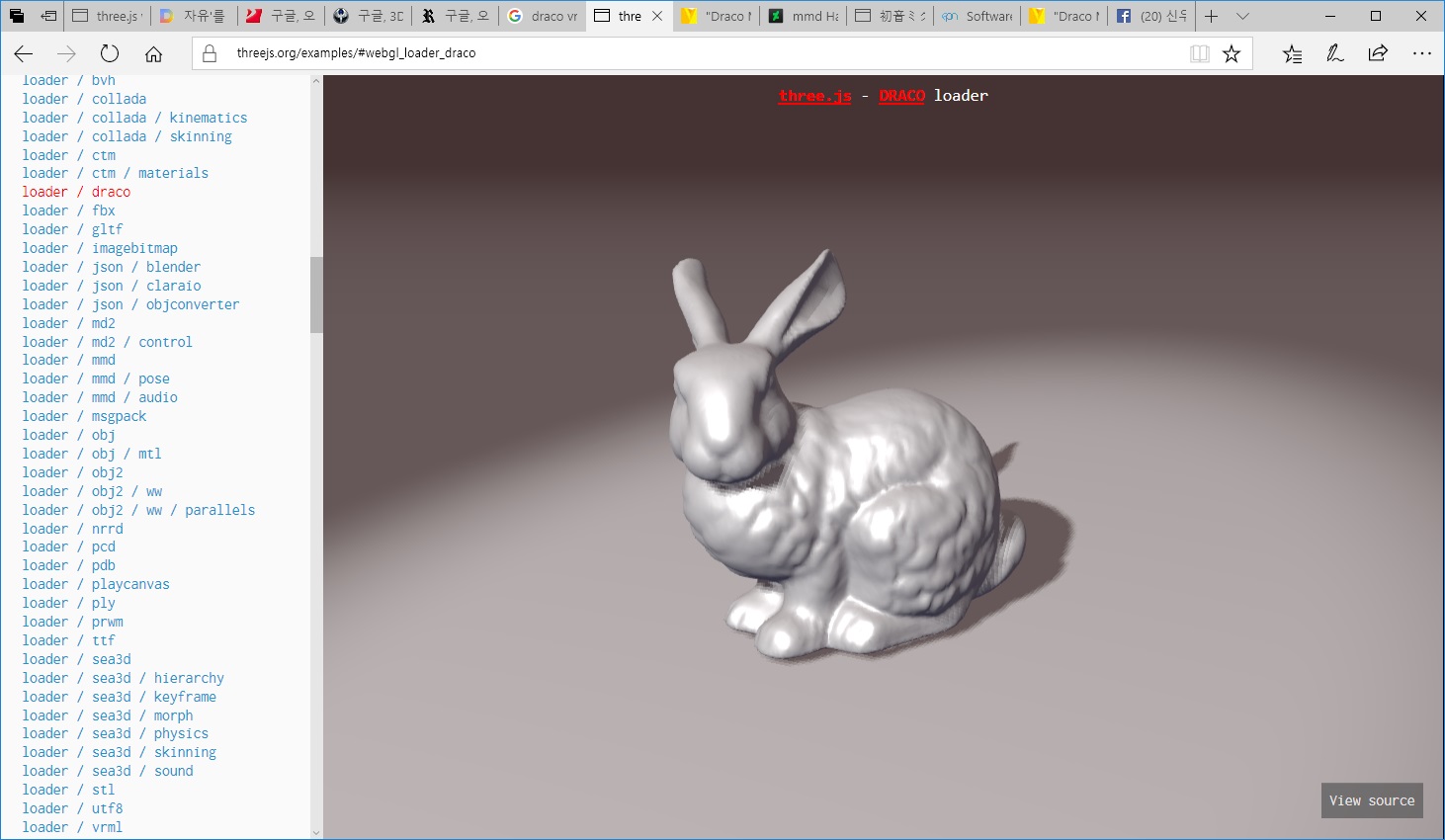Screen dimensions: 1445x840
Task: Click the address bar URL field
Action: pos(692,53)
